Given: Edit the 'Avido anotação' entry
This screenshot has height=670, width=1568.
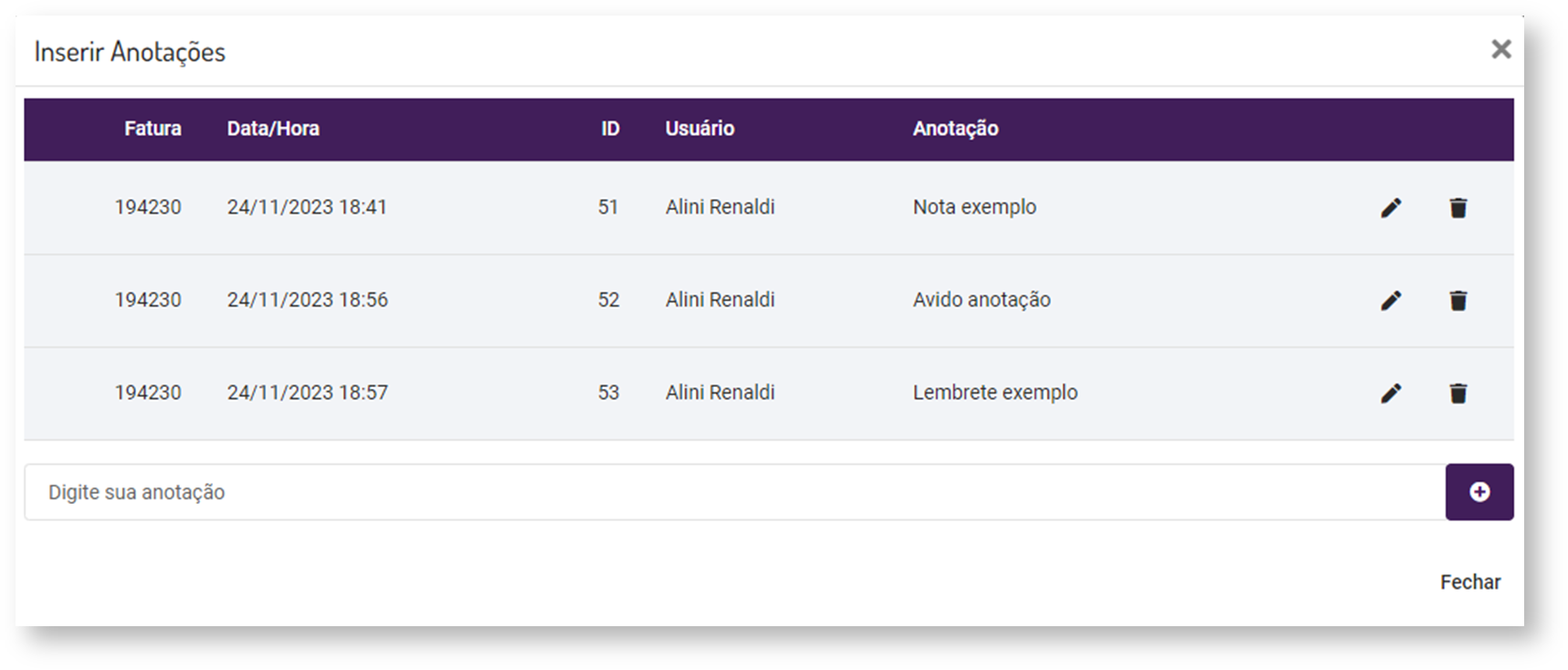Looking at the screenshot, I should [x=1391, y=300].
